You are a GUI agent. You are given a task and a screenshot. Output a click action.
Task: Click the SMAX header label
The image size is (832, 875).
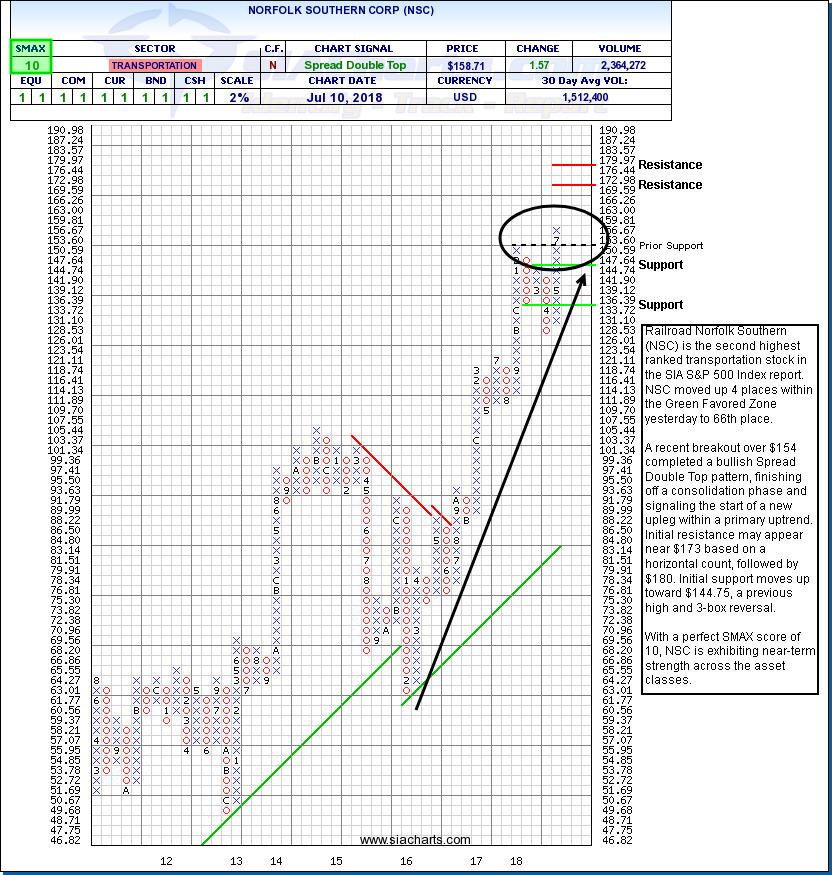(x=30, y=48)
